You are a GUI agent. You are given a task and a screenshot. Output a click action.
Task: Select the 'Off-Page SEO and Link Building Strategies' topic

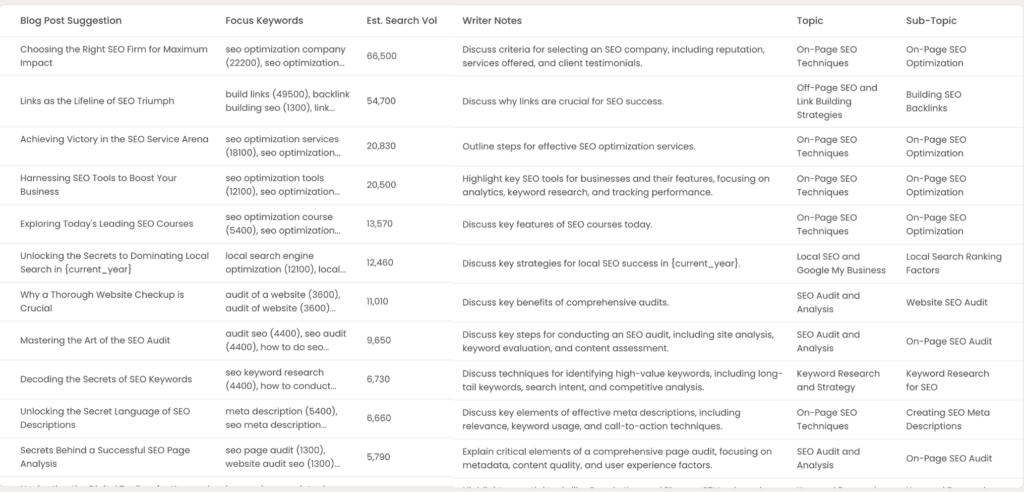[x=838, y=101]
